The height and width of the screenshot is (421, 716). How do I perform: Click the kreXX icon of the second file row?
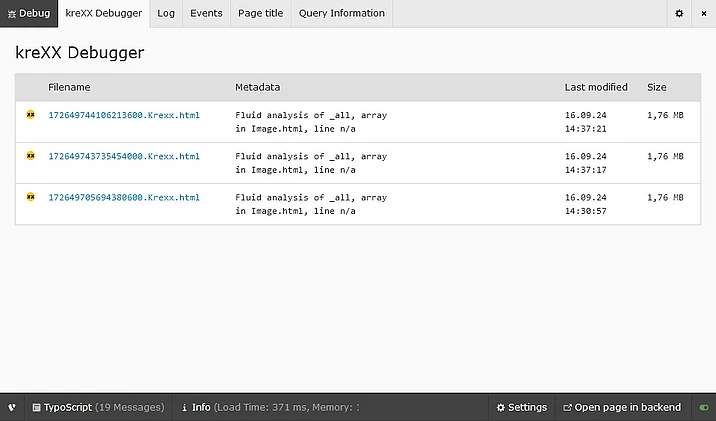click(30, 156)
